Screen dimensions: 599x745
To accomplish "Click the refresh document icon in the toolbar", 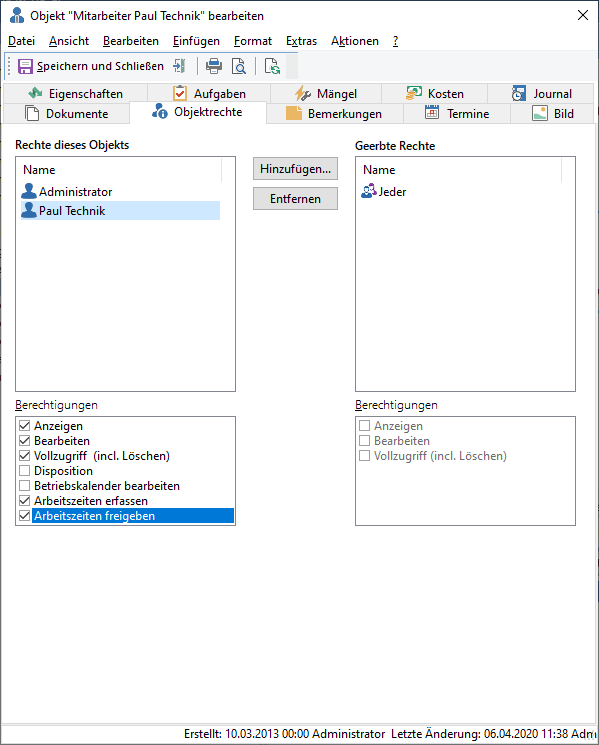I will tap(272, 66).
